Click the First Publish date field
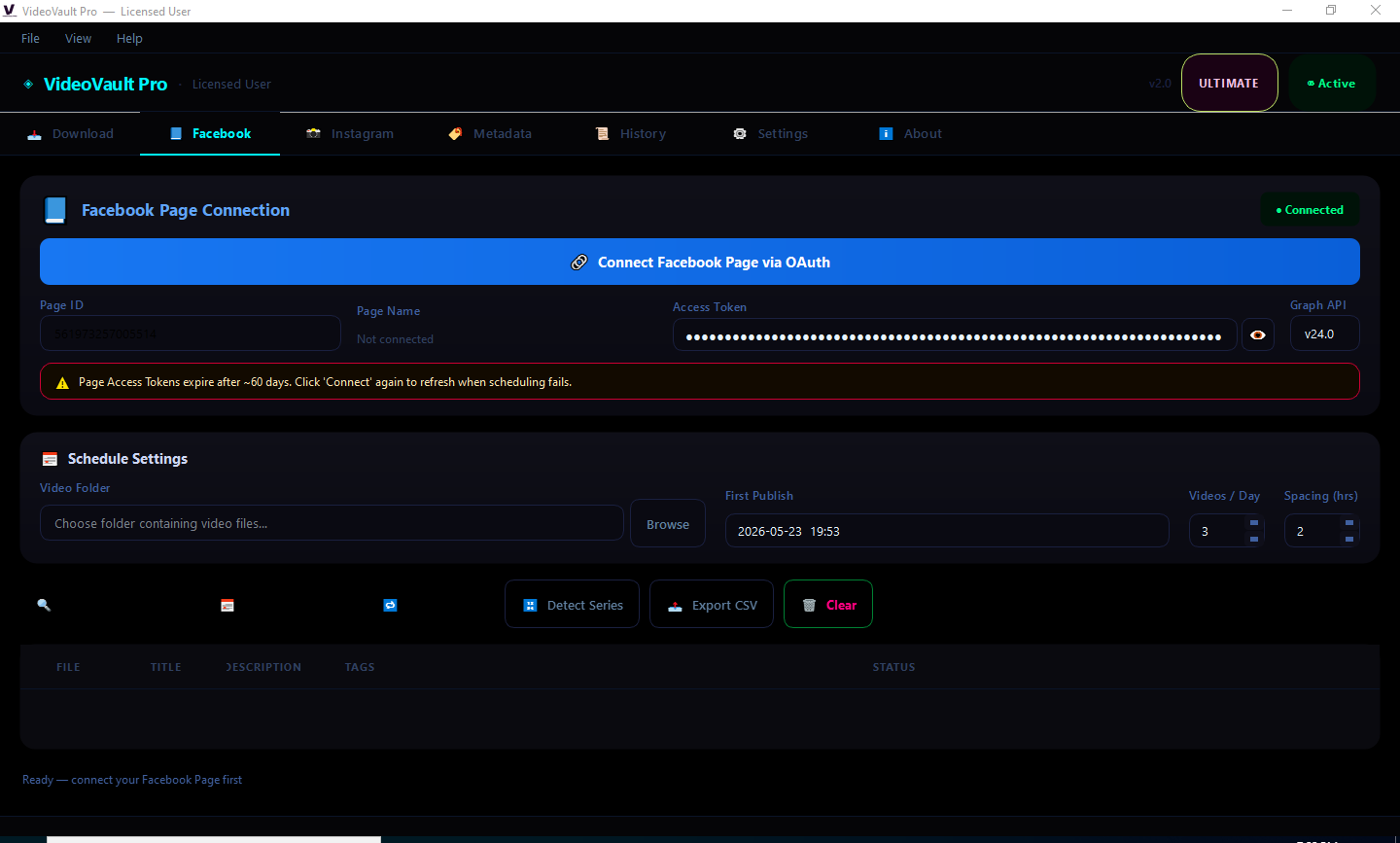The width and height of the screenshot is (1400, 843). [947, 531]
